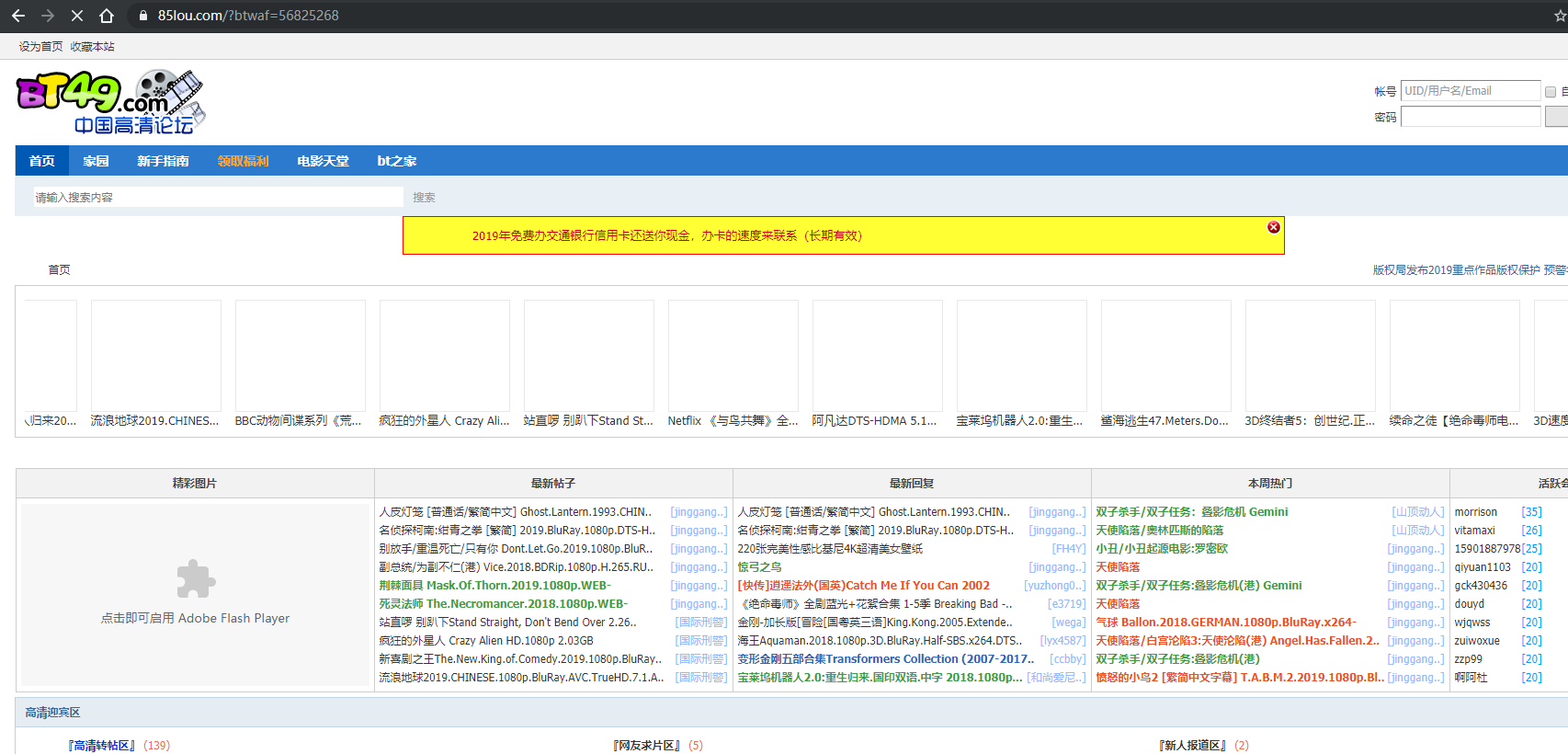Focus the UID/用户名/Email account field
The width and height of the screenshot is (1568, 754).
click(x=1470, y=91)
